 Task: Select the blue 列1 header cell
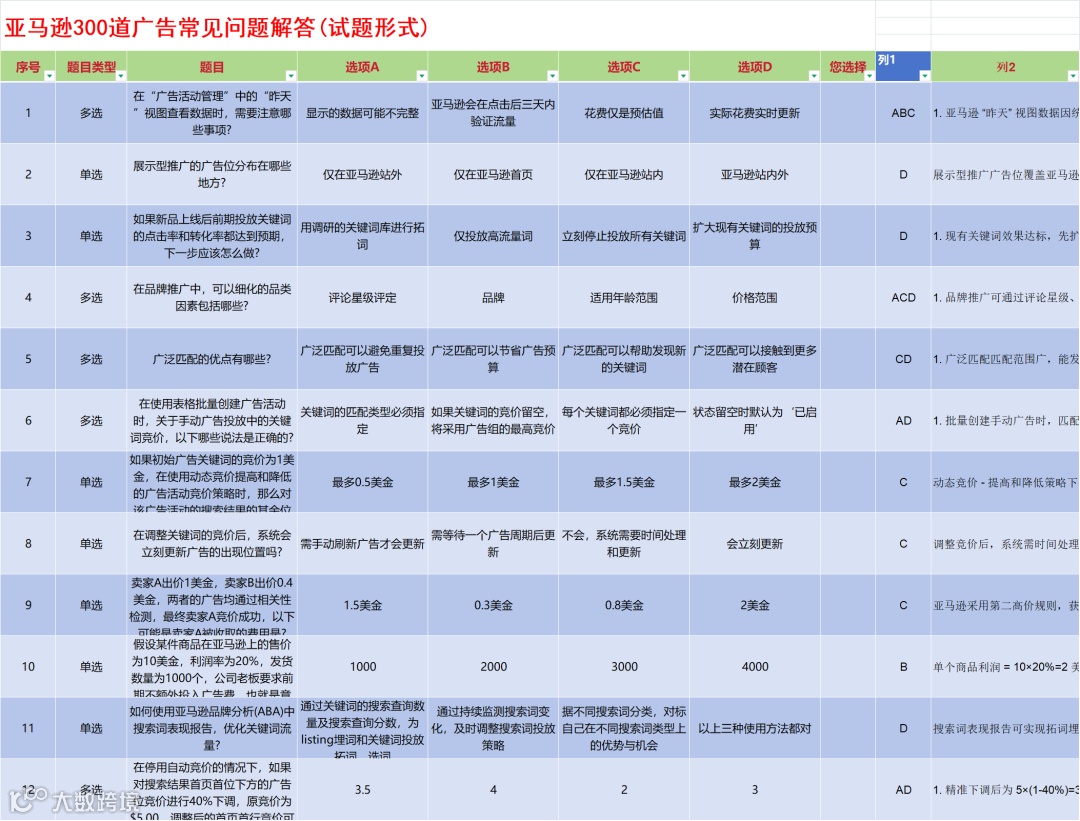tap(903, 67)
